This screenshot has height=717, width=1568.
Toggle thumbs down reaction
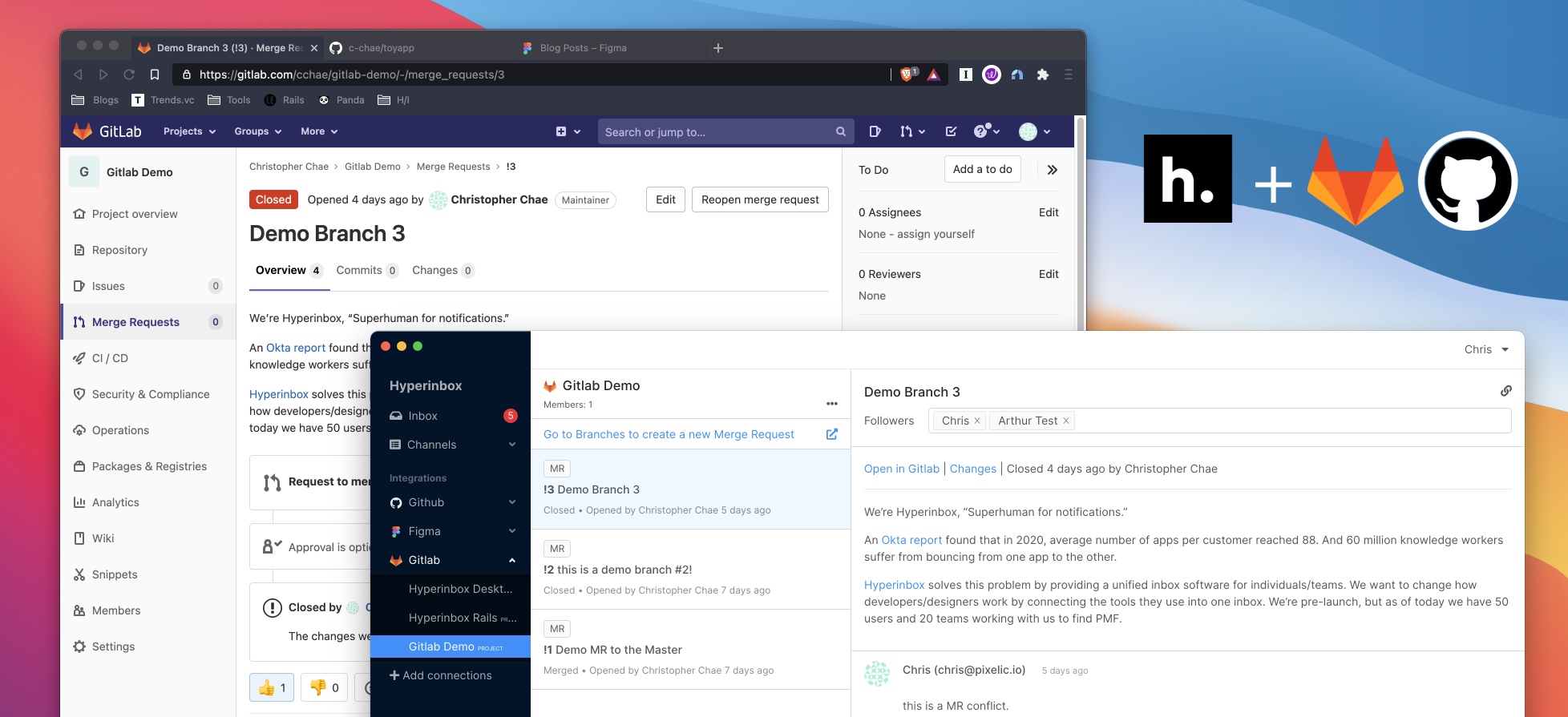click(324, 687)
